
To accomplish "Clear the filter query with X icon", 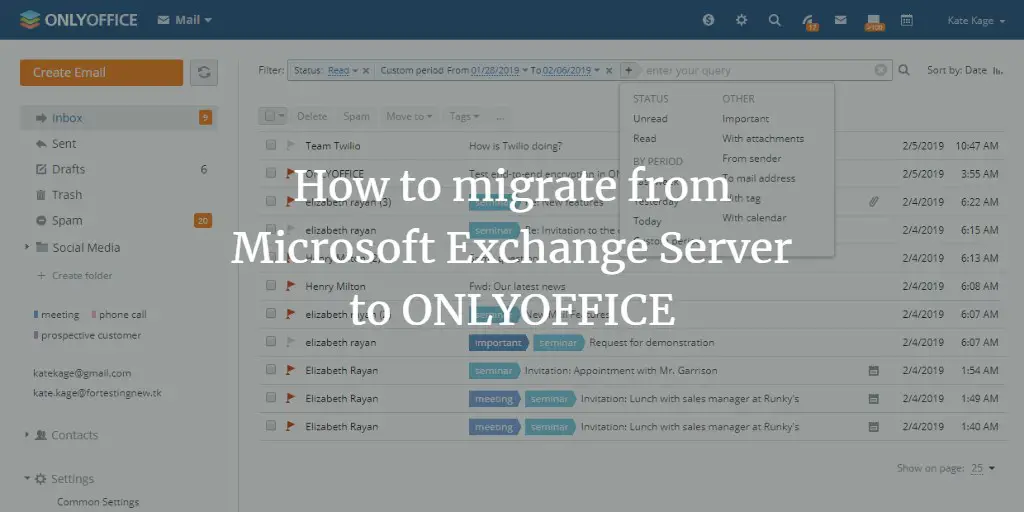I will [x=881, y=70].
